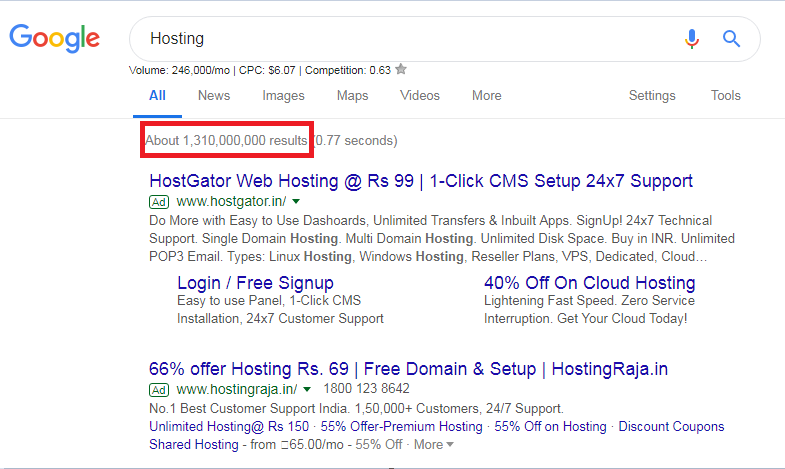Expand dropdown arrow beside www.hostingraja.in

point(307,389)
